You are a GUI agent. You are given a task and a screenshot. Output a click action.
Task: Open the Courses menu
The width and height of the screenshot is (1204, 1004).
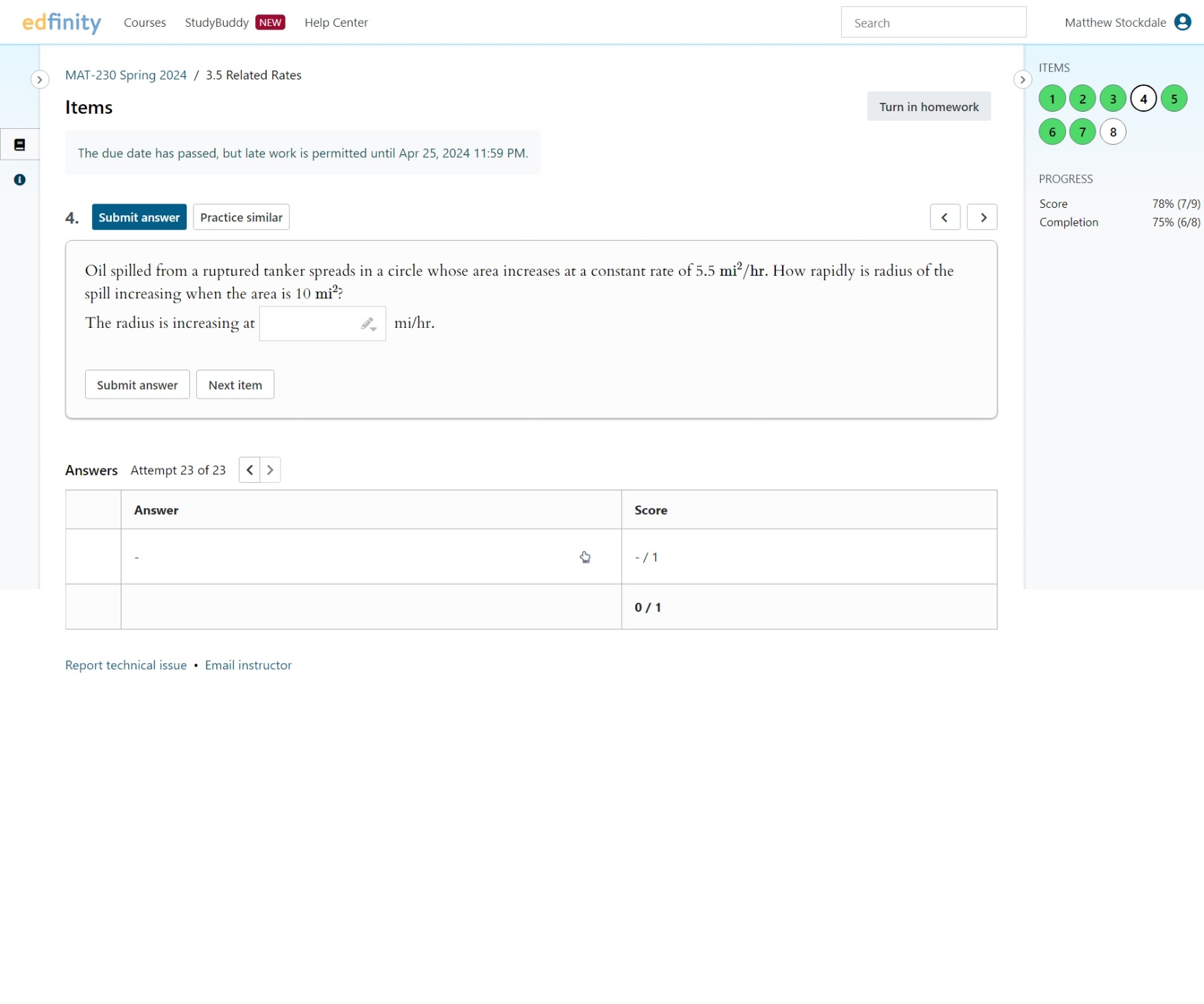[145, 23]
